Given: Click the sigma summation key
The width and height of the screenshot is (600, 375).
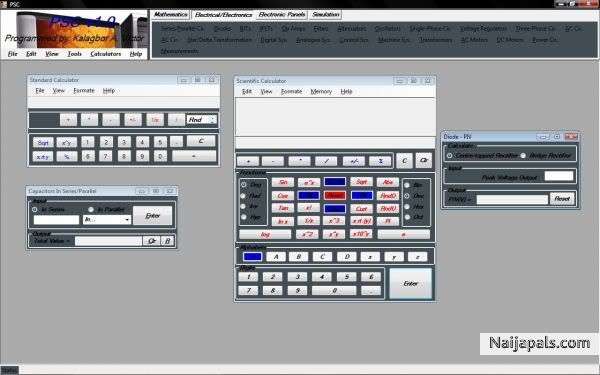Looking at the screenshot, I should [x=380, y=161].
